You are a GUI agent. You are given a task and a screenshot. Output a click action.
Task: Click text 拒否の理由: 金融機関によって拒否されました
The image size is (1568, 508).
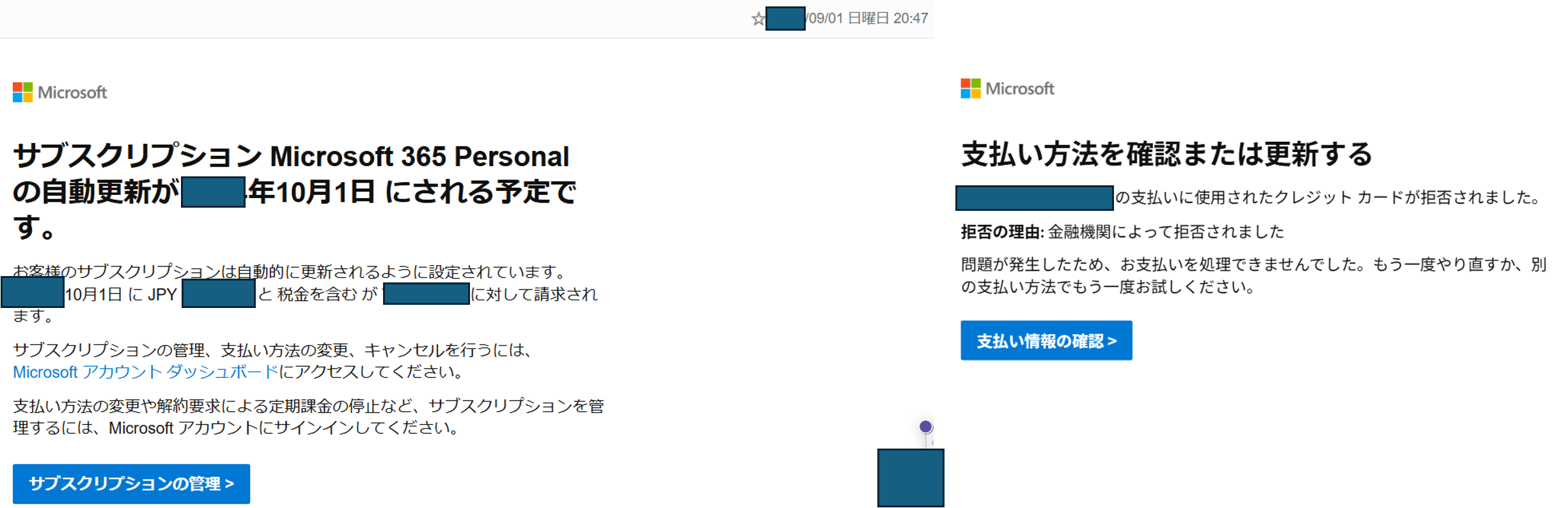[1122, 232]
